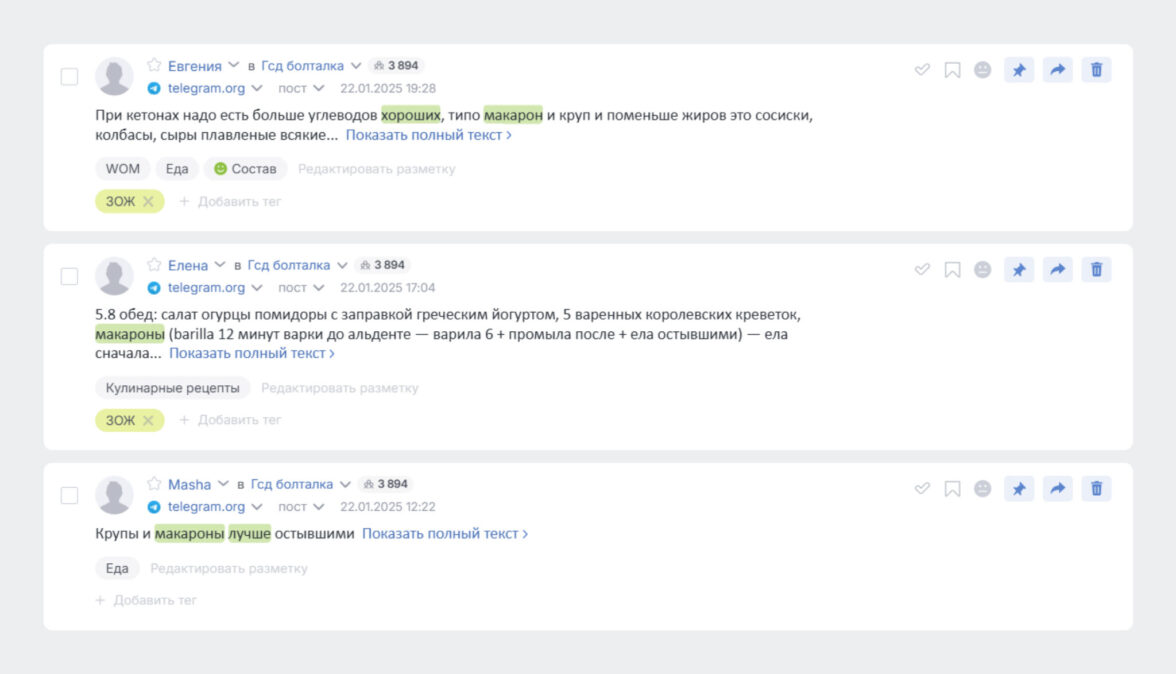Open Гсд болталка dropdown in Евгения's post
Viewport: 1176px width, 674px height.
point(356,66)
